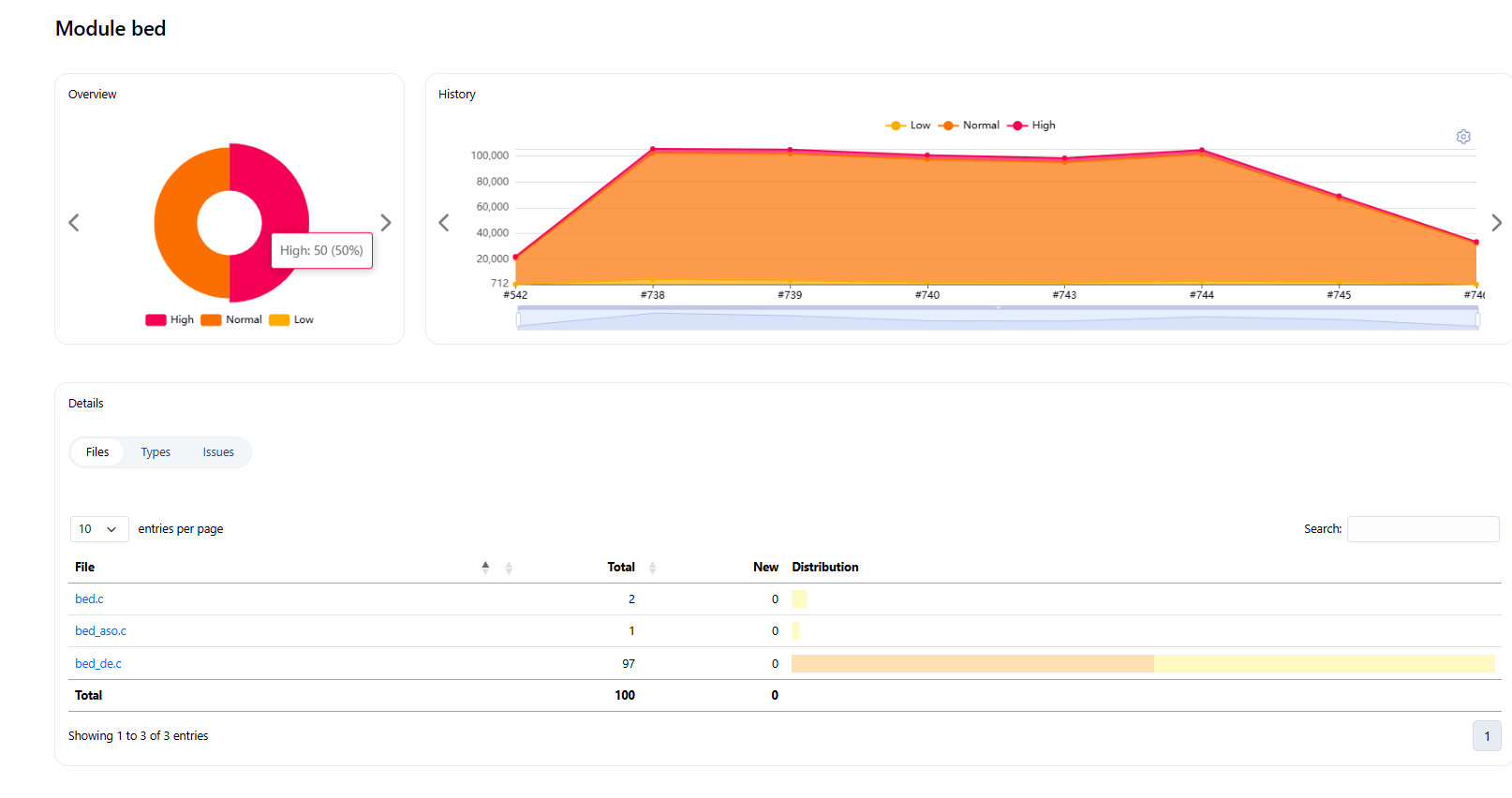Click the History chart zoom range slider
Screen dimensions: 1512x798
click(997, 319)
